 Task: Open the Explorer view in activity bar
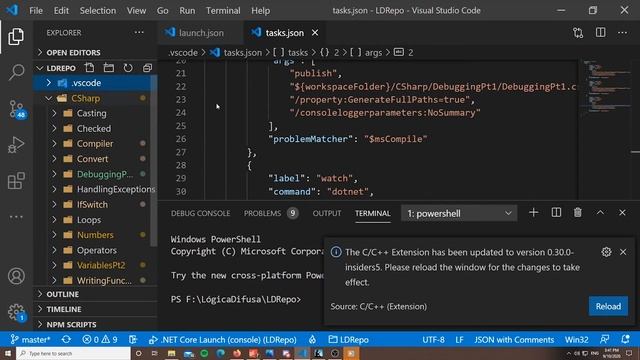tap(16, 37)
